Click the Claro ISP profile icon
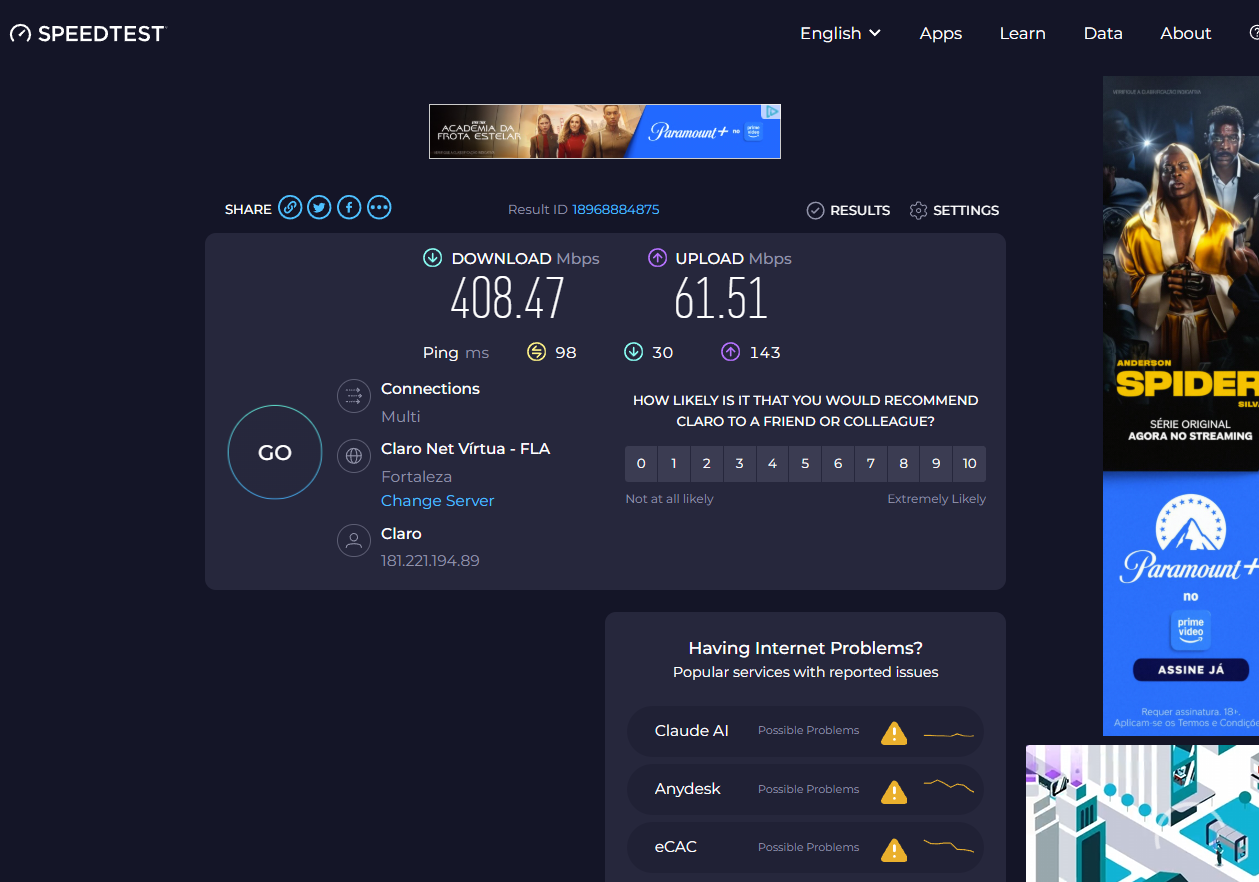Image resolution: width=1259 pixels, height=882 pixels. tap(354, 541)
